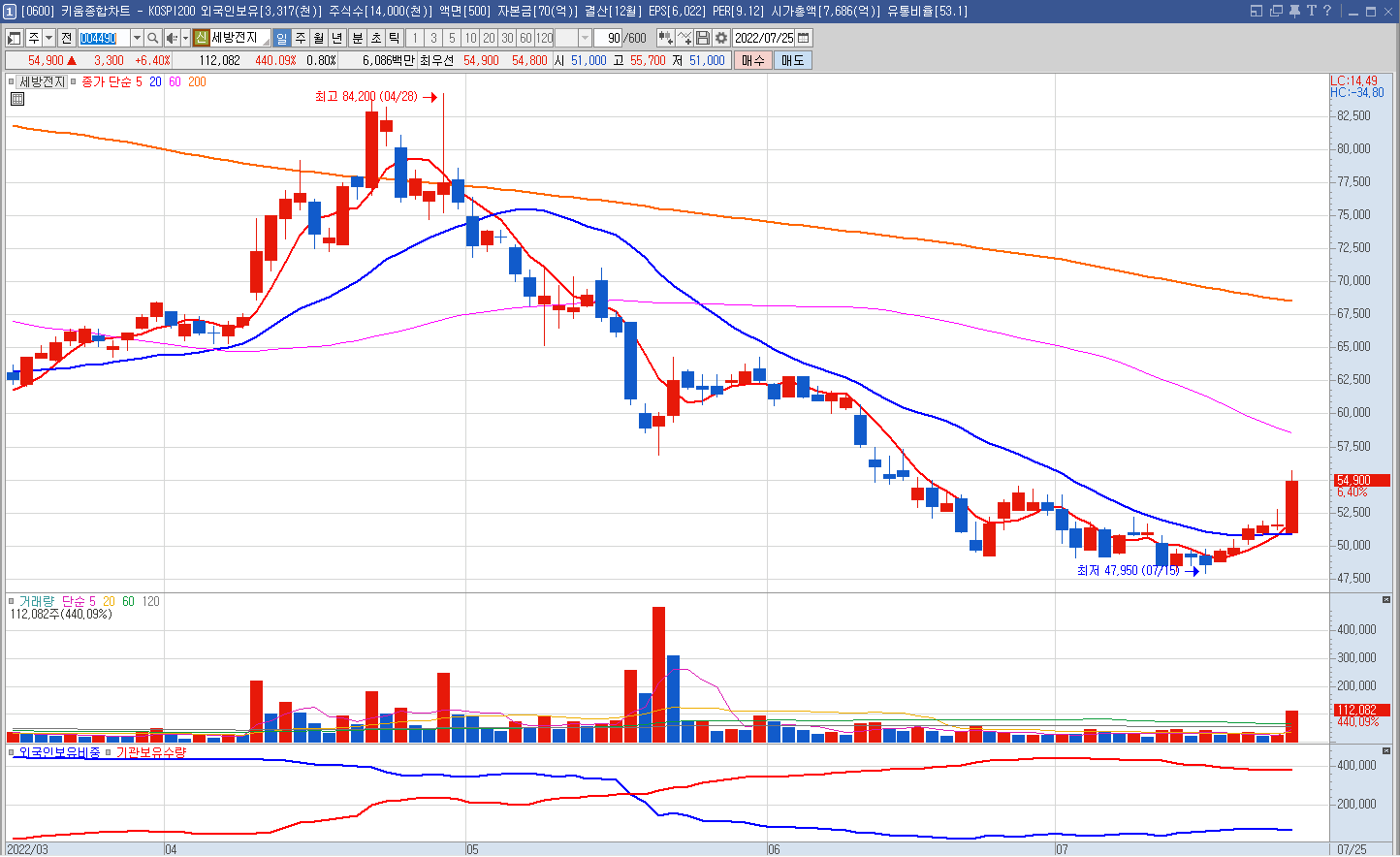
Task: Click the 기관보유수량 indicator label
Action: (150, 752)
